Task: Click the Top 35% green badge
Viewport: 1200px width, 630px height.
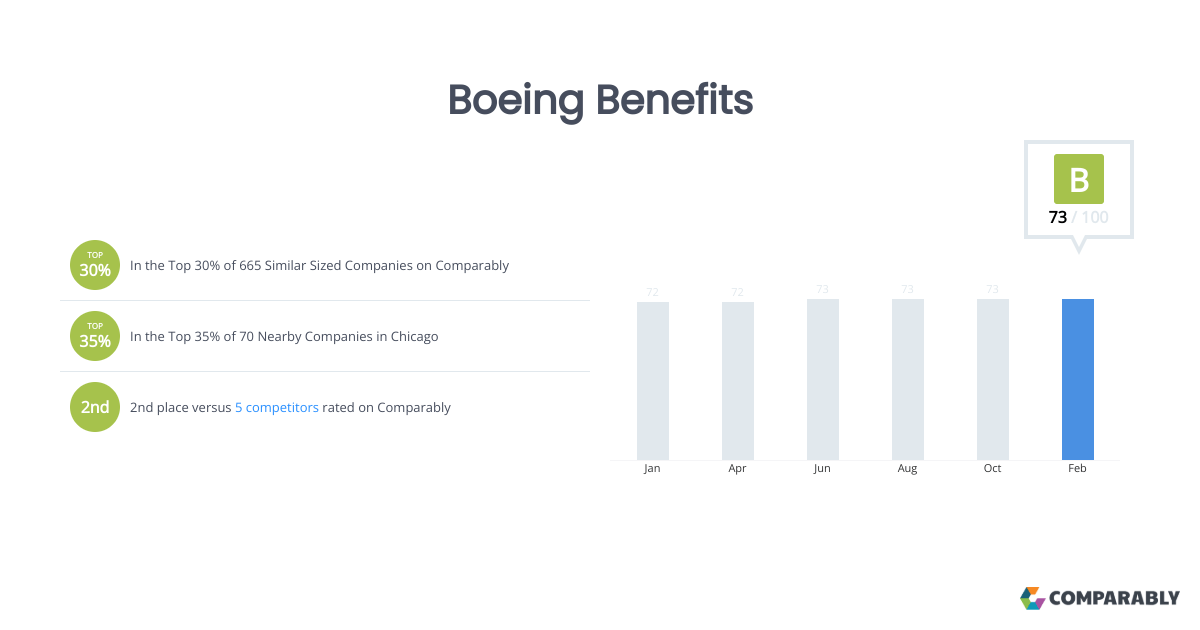Action: 95,336
